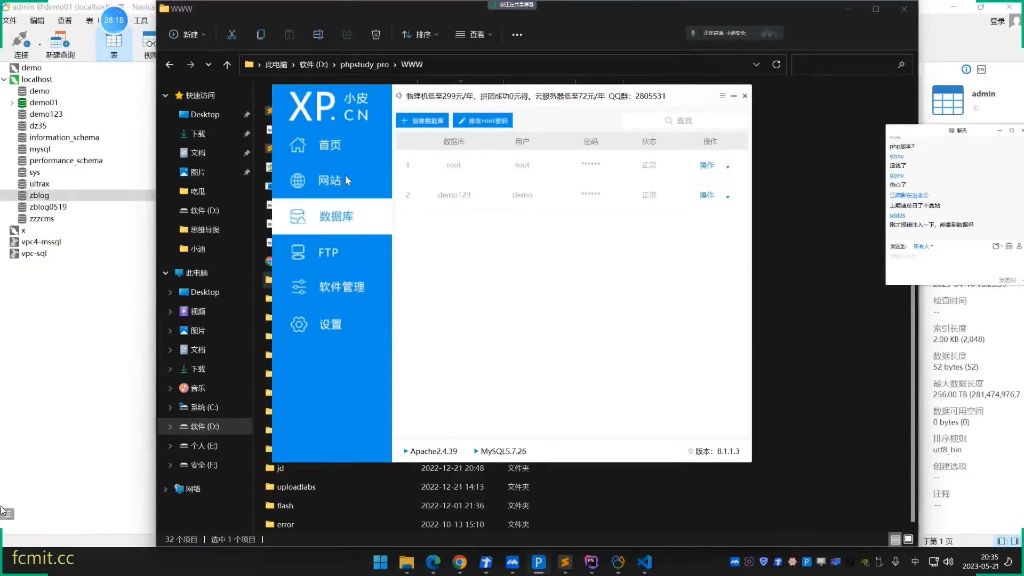Expand 系统 (C:) drive in Explorer tree
This screenshot has width=1024, height=576.
pos(170,408)
